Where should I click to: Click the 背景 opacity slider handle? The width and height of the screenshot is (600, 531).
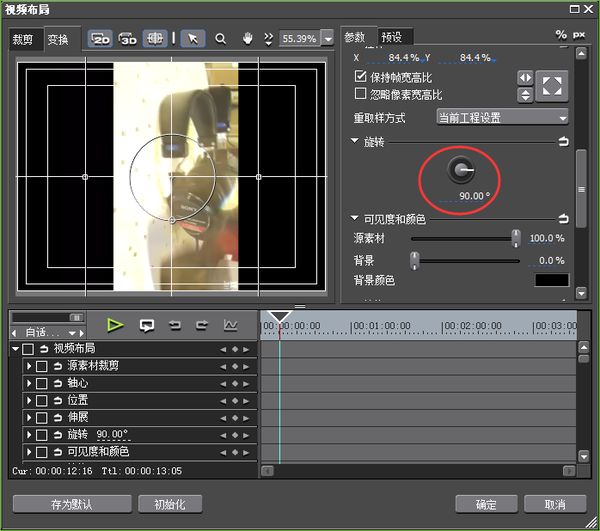(x=414, y=261)
